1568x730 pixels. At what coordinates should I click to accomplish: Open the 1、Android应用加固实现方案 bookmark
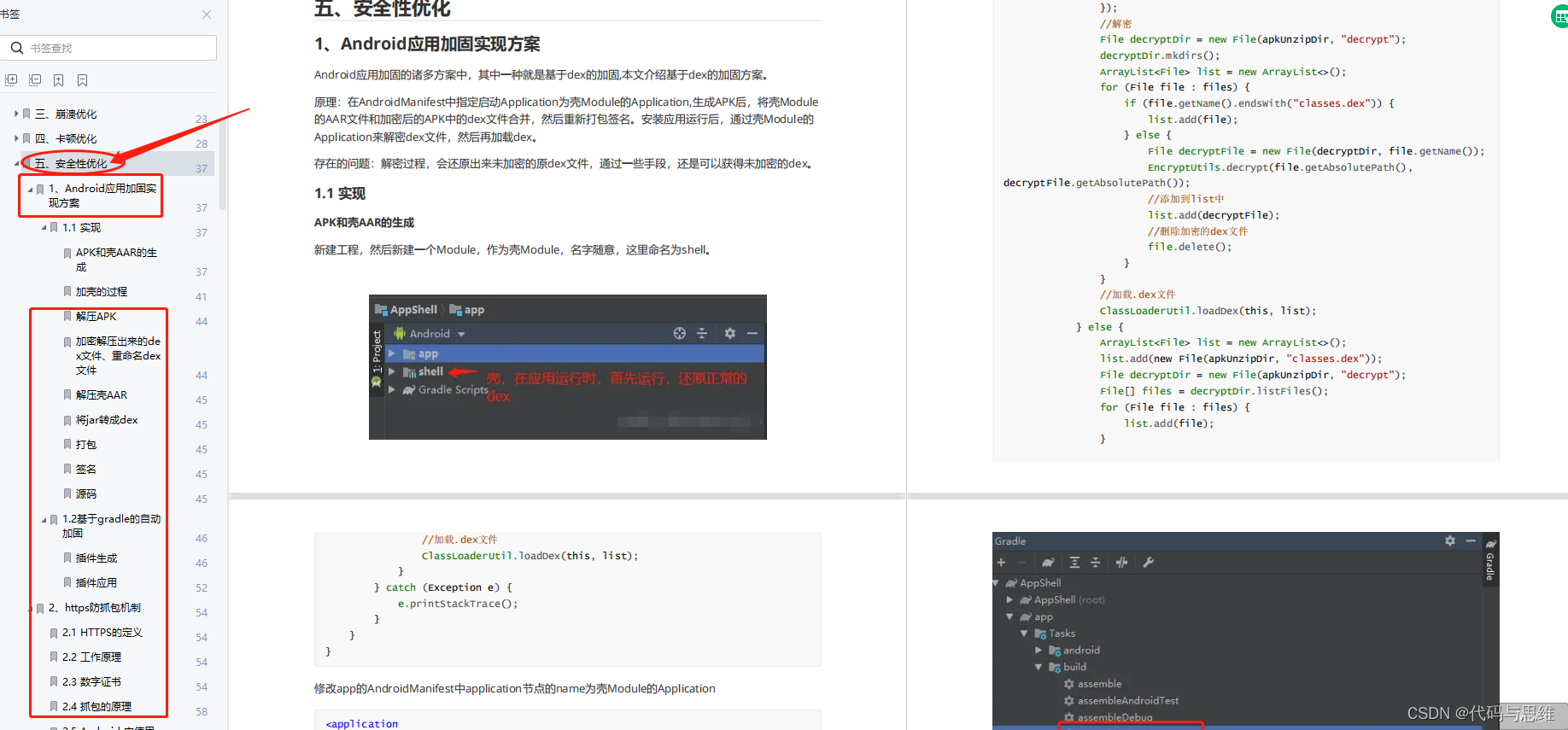(102, 196)
